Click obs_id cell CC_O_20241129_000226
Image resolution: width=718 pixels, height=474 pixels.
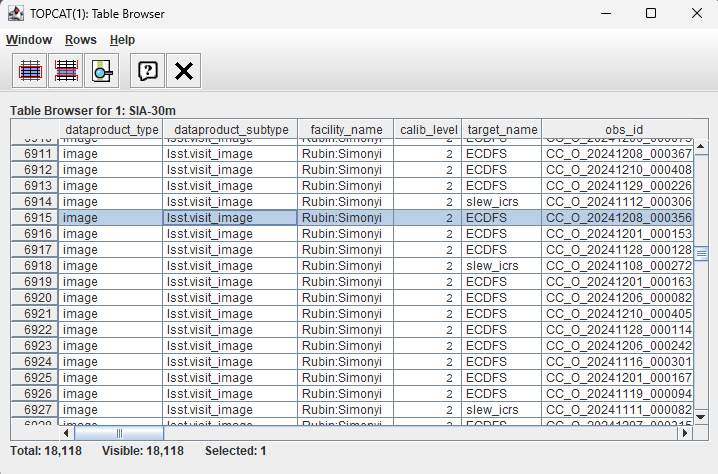(x=618, y=186)
